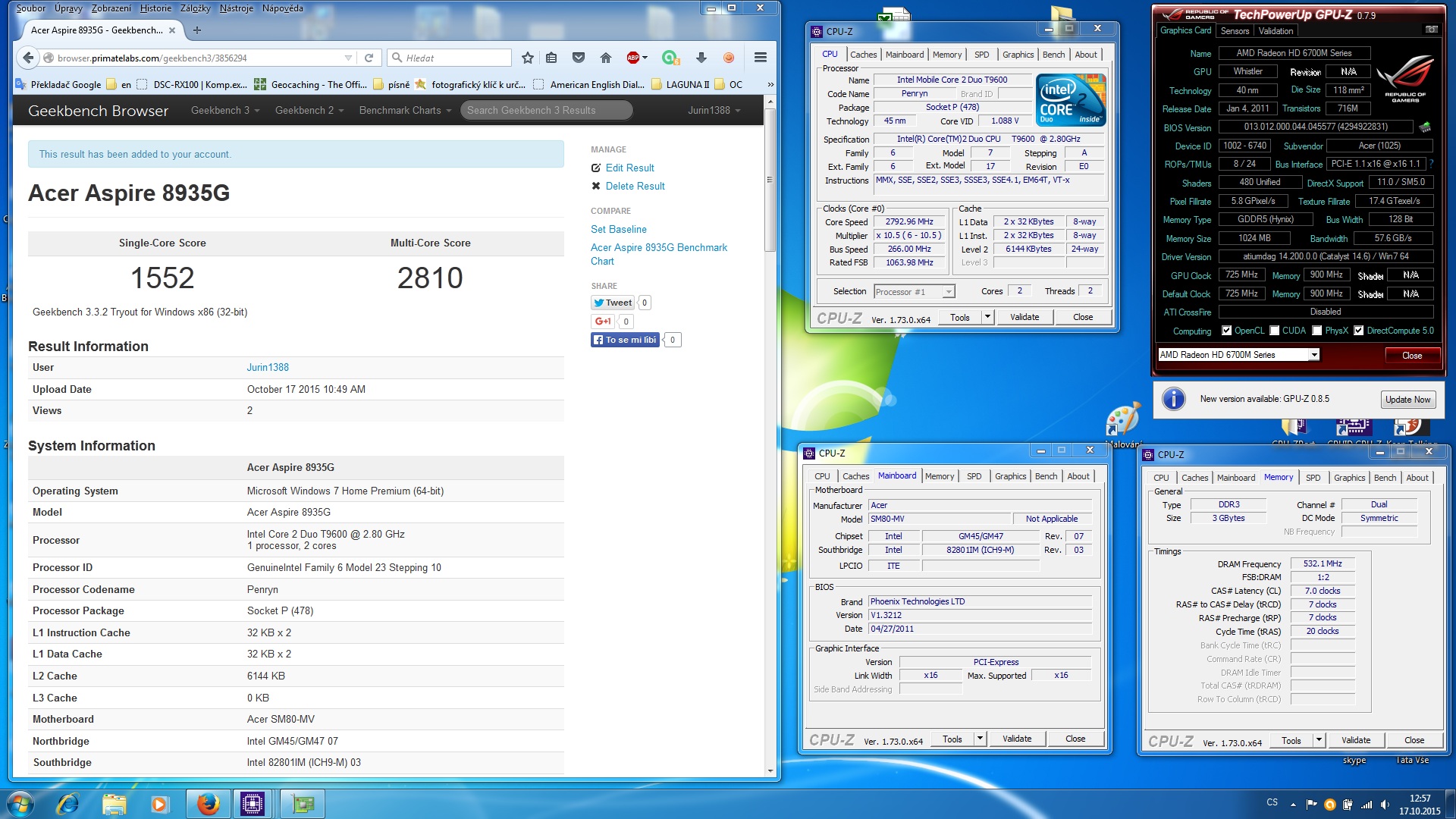Switch to GPU-Z in the taskbar

coord(303,804)
